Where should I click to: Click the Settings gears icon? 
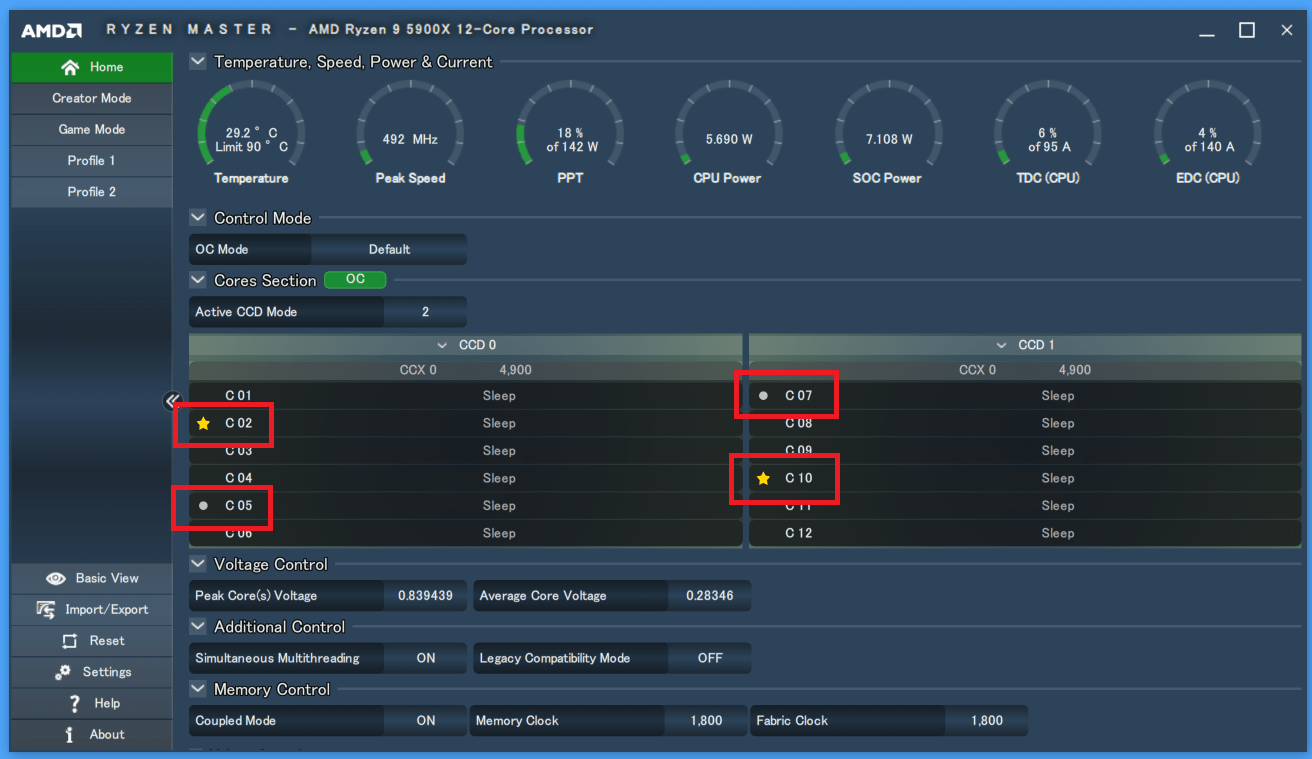(63, 672)
